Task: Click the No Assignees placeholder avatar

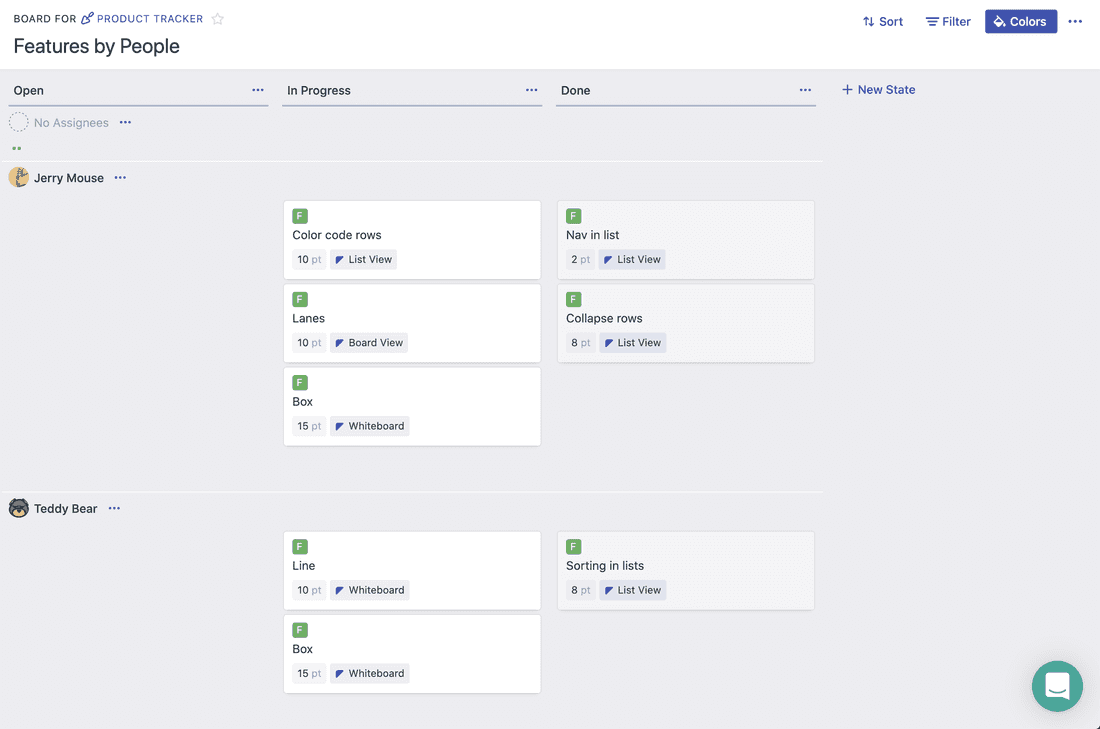Action: pos(19,123)
